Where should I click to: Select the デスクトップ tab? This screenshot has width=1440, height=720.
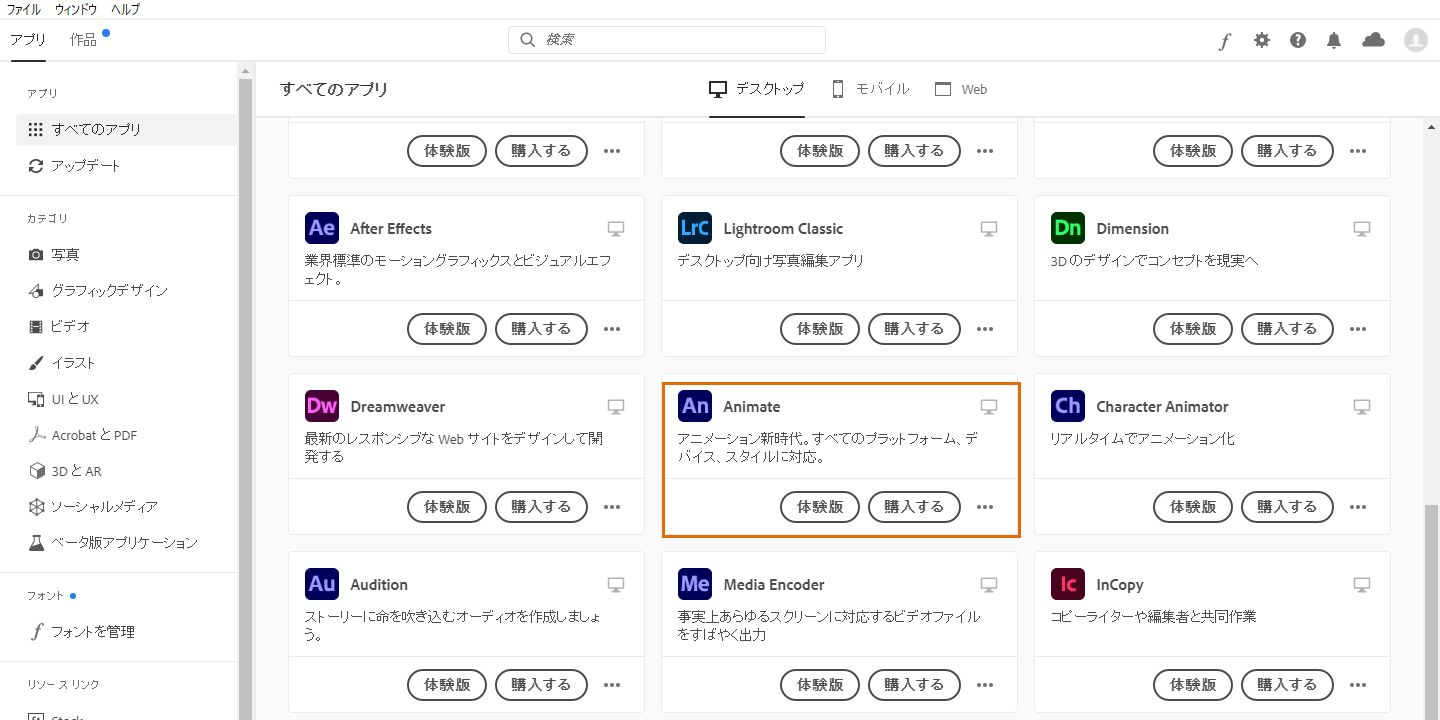point(757,89)
